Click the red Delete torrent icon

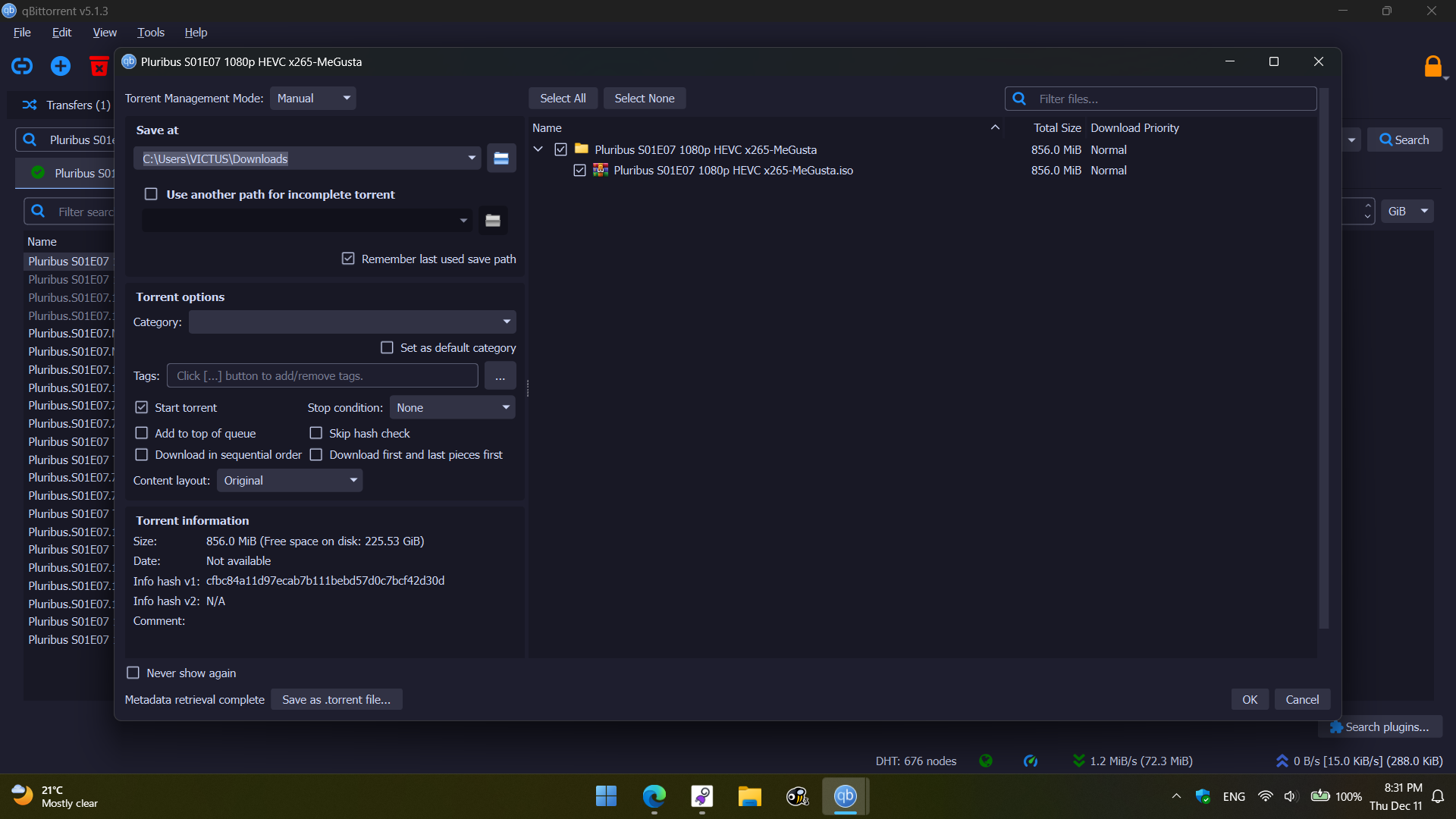99,67
